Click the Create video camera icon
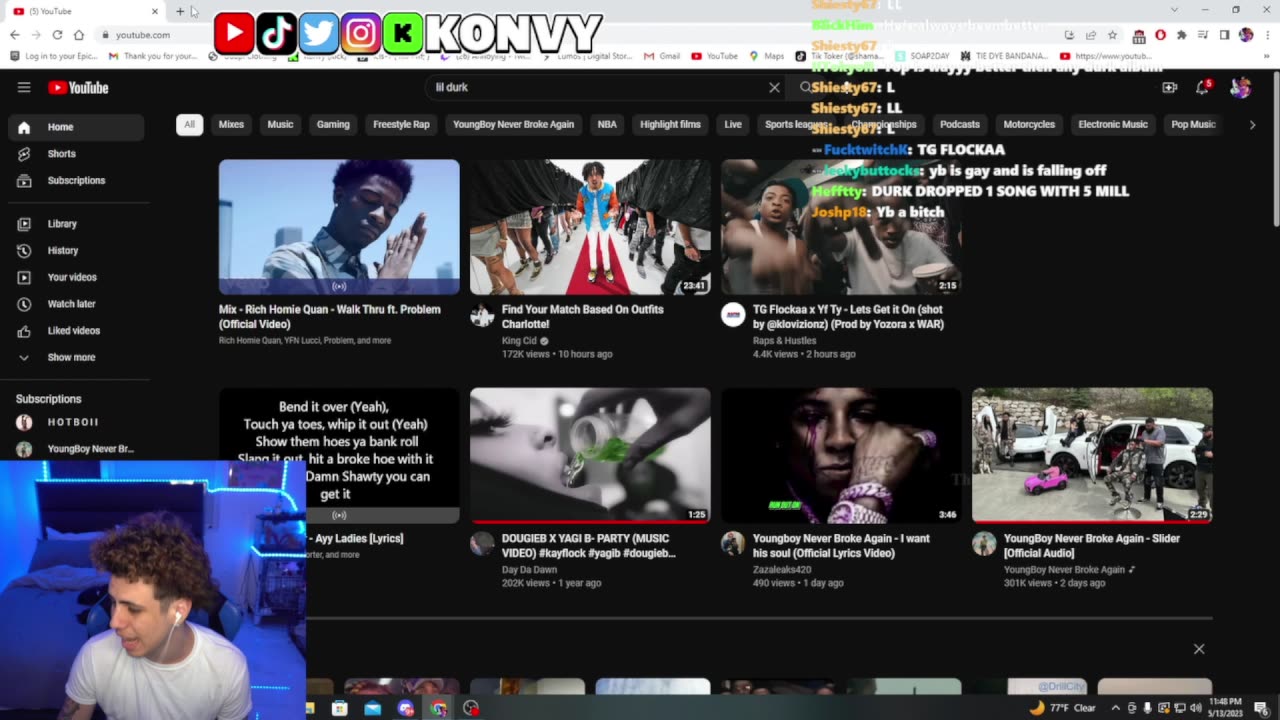This screenshot has width=1280, height=720. pyautogui.click(x=1169, y=87)
